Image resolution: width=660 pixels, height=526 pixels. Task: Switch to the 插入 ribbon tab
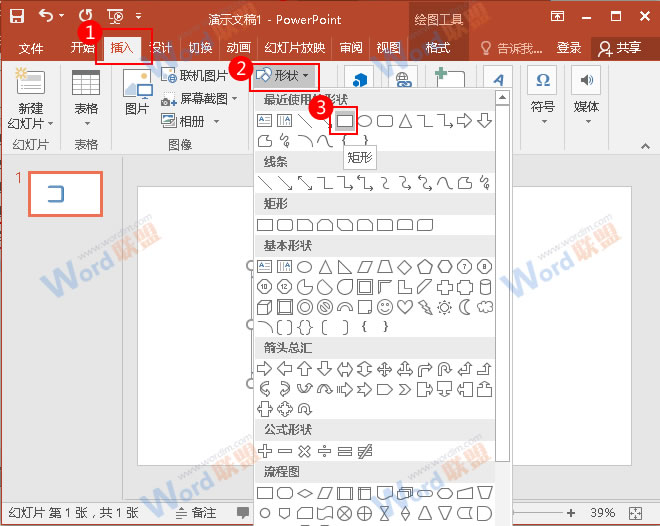pyautogui.click(x=122, y=48)
